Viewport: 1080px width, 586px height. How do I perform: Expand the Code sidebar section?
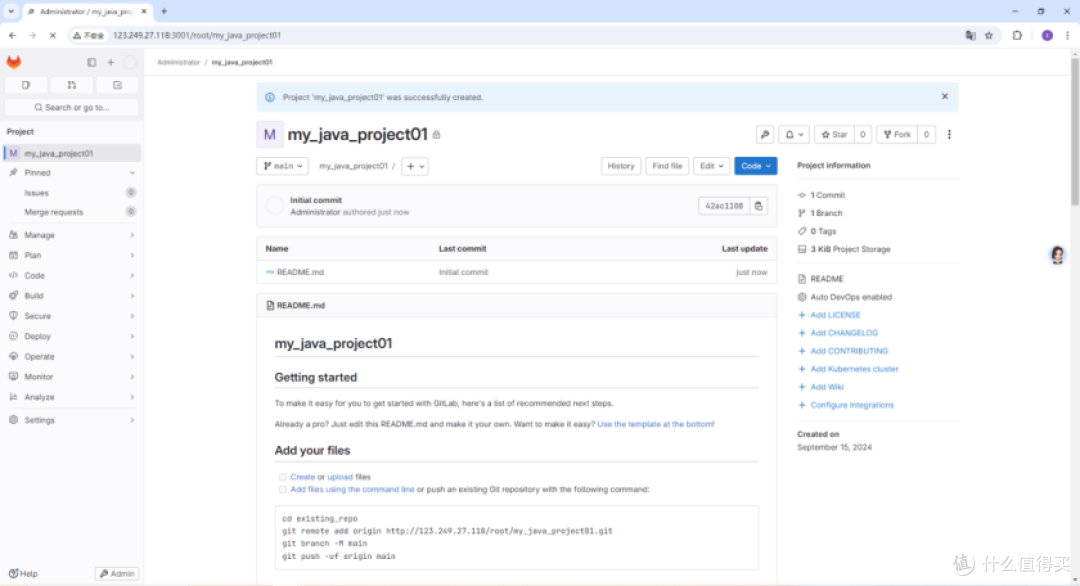(x=72, y=275)
